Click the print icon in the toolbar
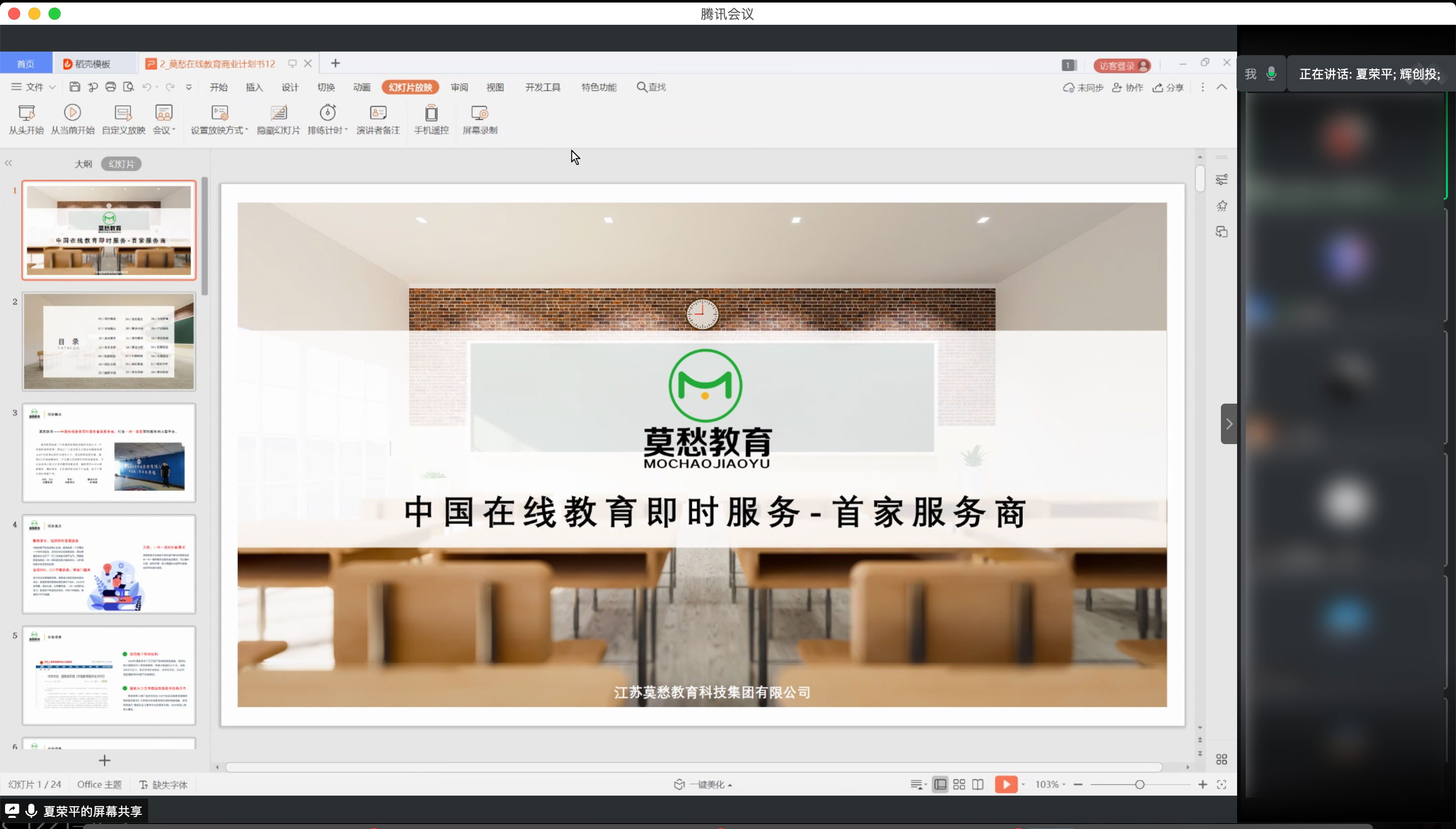 [110, 87]
